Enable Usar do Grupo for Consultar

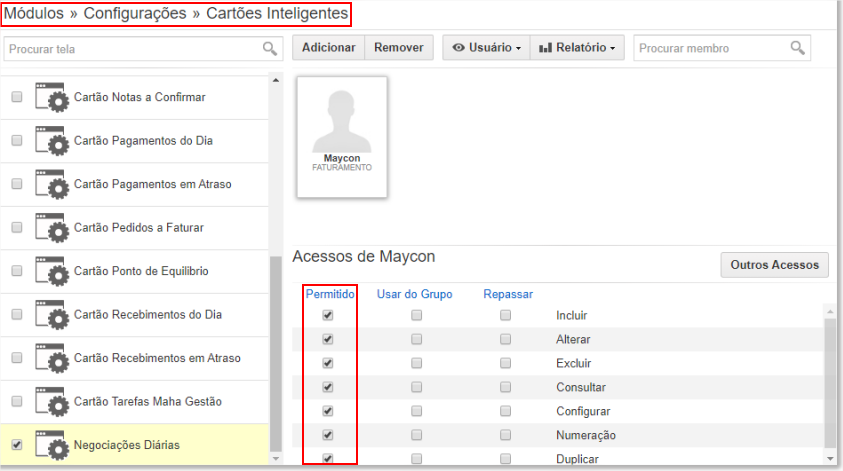[x=417, y=387]
